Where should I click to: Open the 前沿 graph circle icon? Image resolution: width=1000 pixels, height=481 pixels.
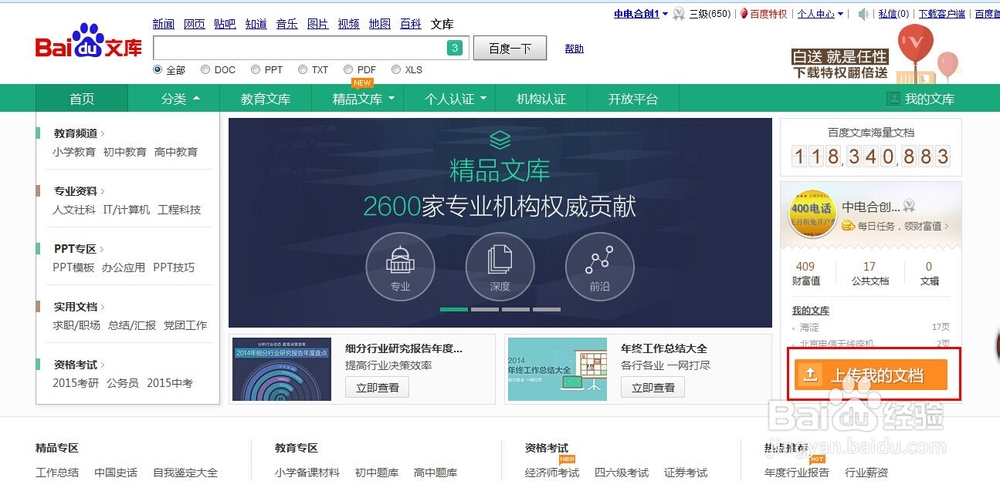[x=599, y=267]
